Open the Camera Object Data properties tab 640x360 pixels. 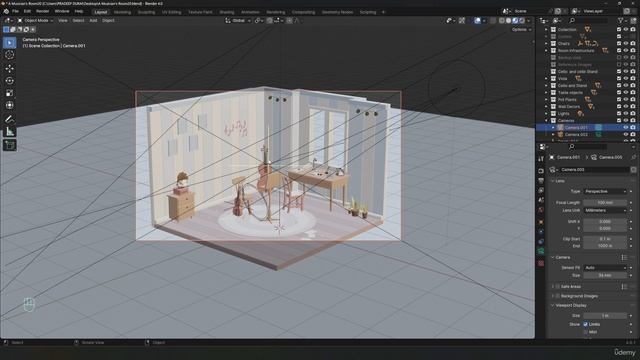coord(541,251)
